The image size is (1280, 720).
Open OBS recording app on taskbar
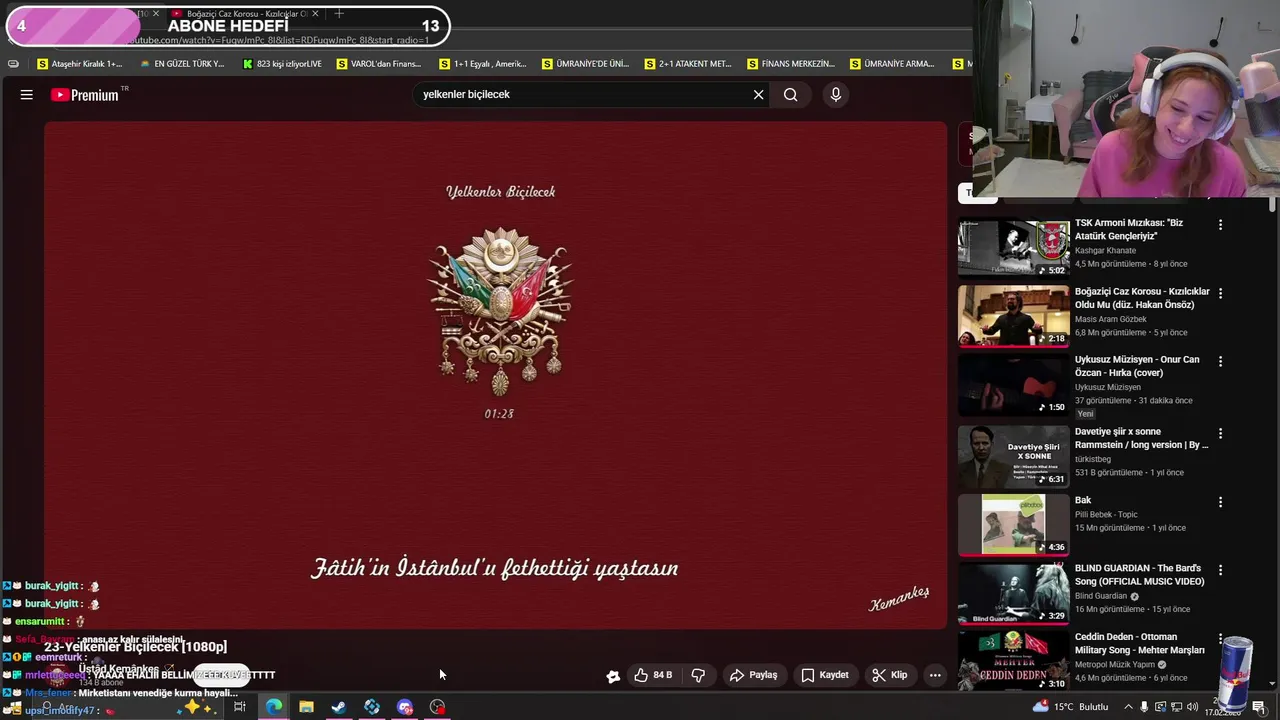click(438, 707)
